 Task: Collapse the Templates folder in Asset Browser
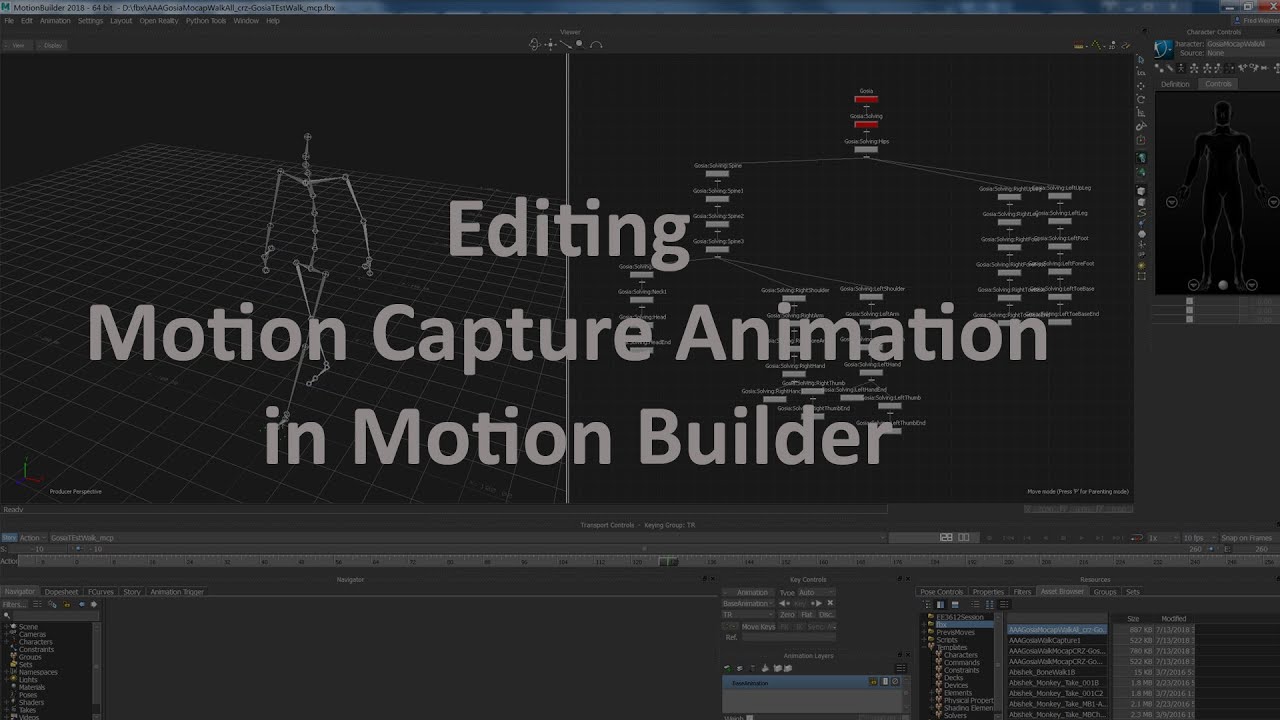point(924,647)
